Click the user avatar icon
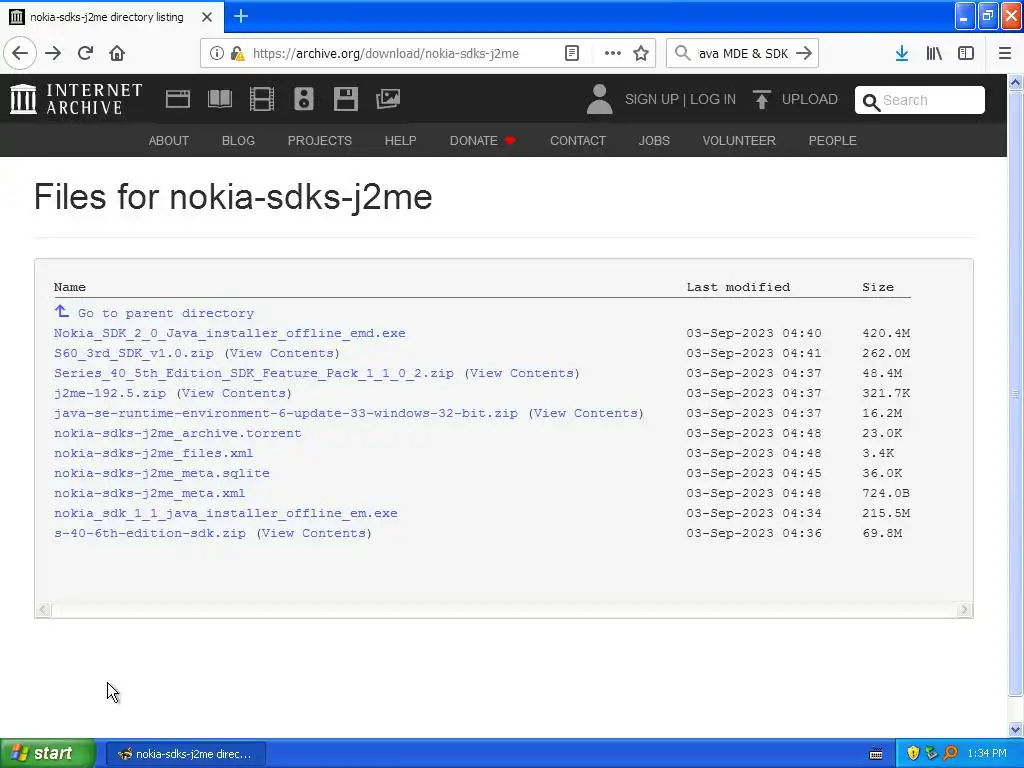The height and width of the screenshot is (768, 1024). pyautogui.click(x=600, y=99)
